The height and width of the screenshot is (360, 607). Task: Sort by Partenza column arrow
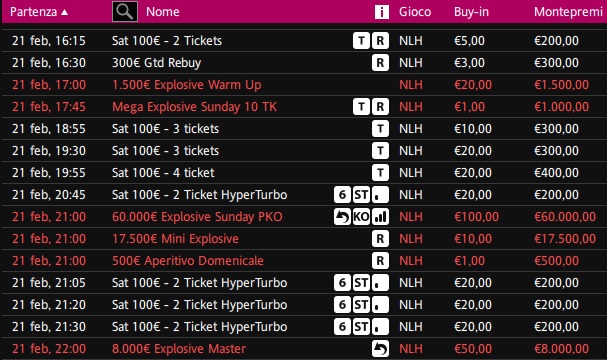(x=65, y=12)
